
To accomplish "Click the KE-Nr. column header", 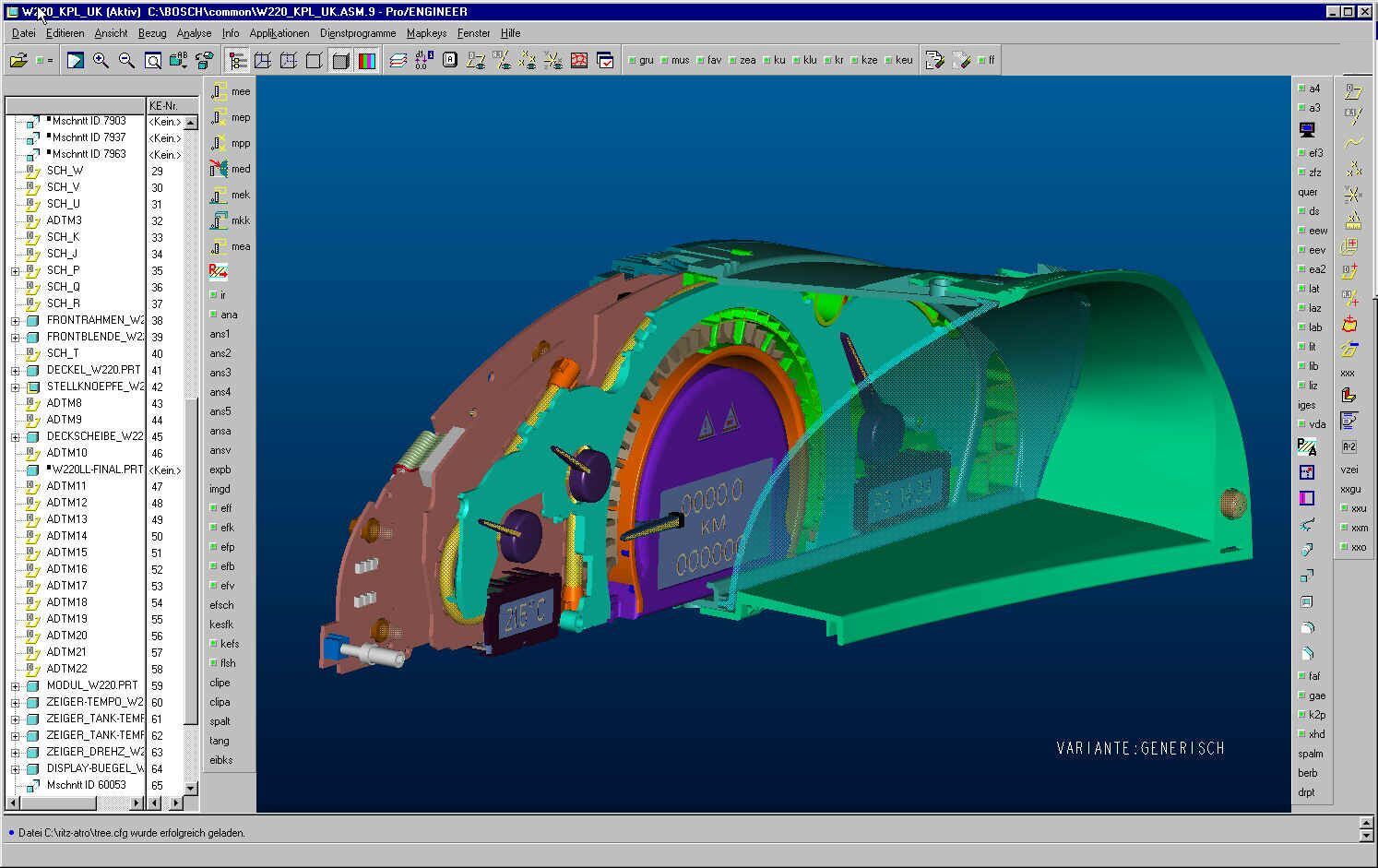I will point(172,105).
